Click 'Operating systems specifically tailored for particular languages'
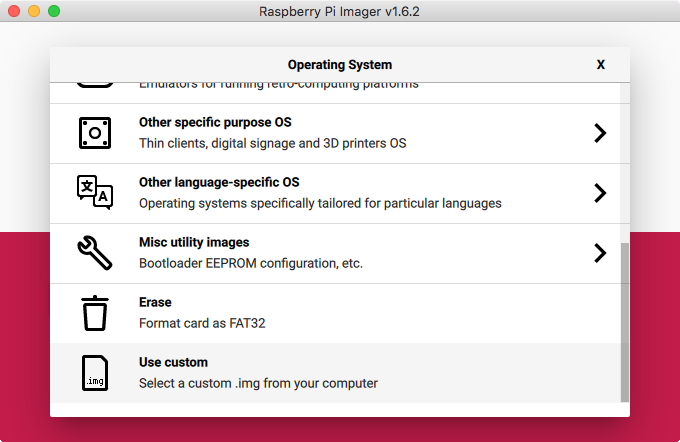 [320, 203]
